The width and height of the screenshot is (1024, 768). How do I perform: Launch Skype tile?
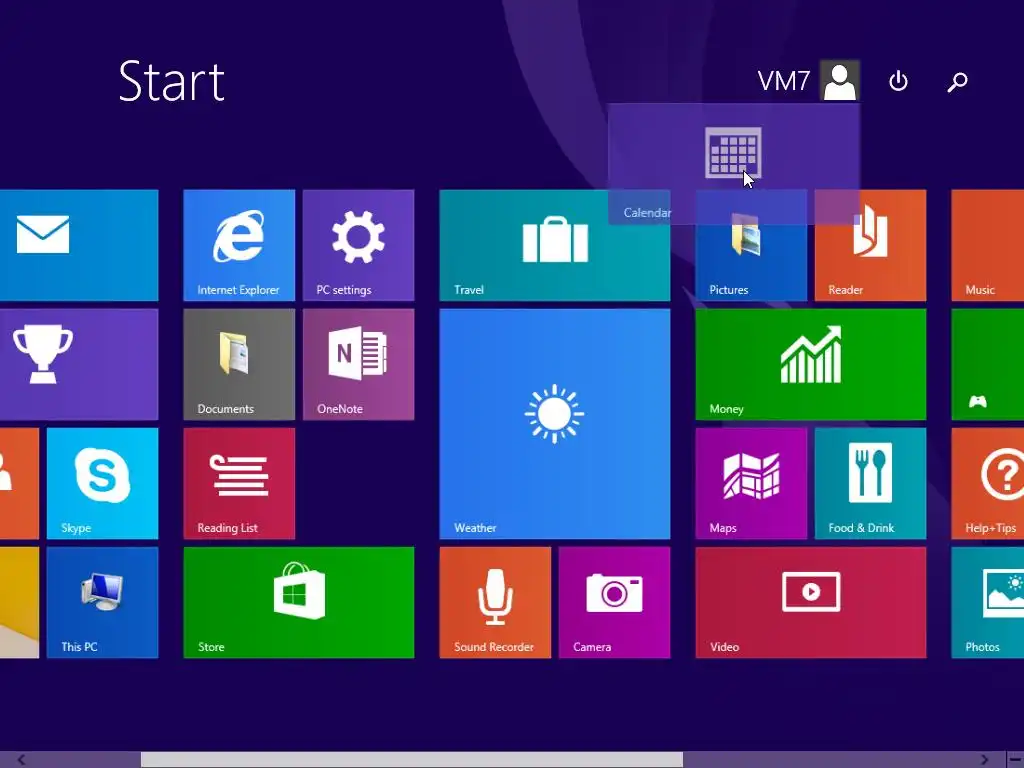click(x=103, y=483)
